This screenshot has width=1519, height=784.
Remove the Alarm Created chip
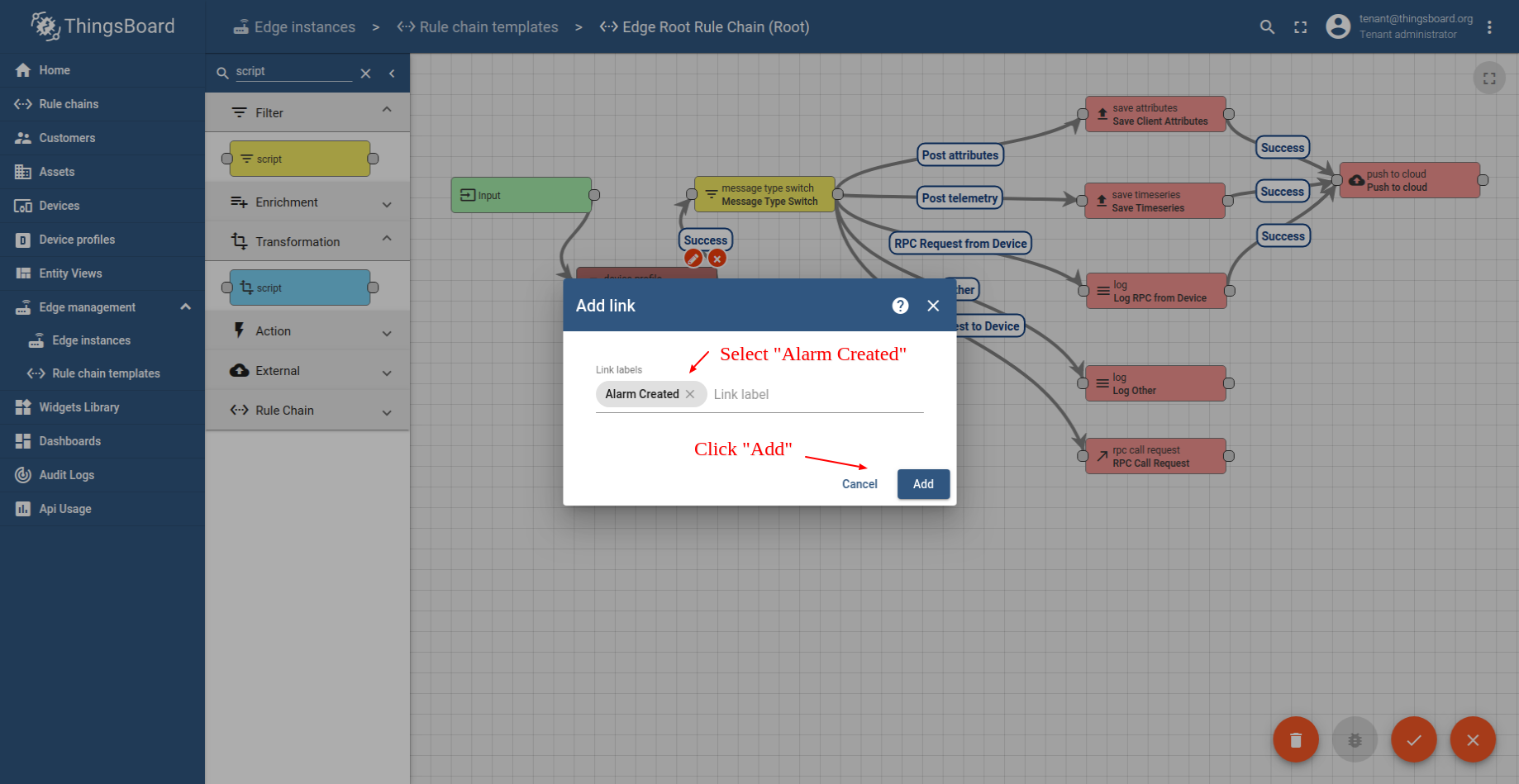point(690,394)
